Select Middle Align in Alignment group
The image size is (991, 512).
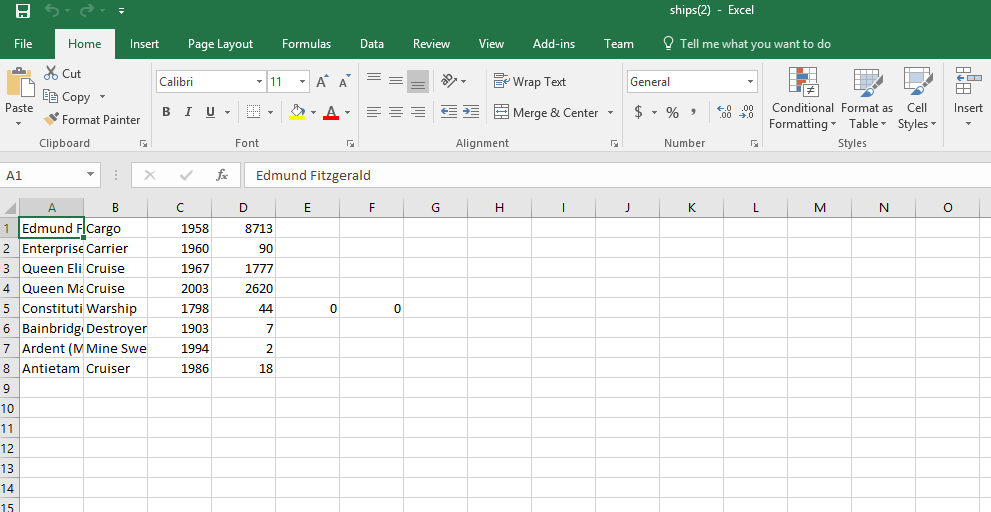[396, 80]
